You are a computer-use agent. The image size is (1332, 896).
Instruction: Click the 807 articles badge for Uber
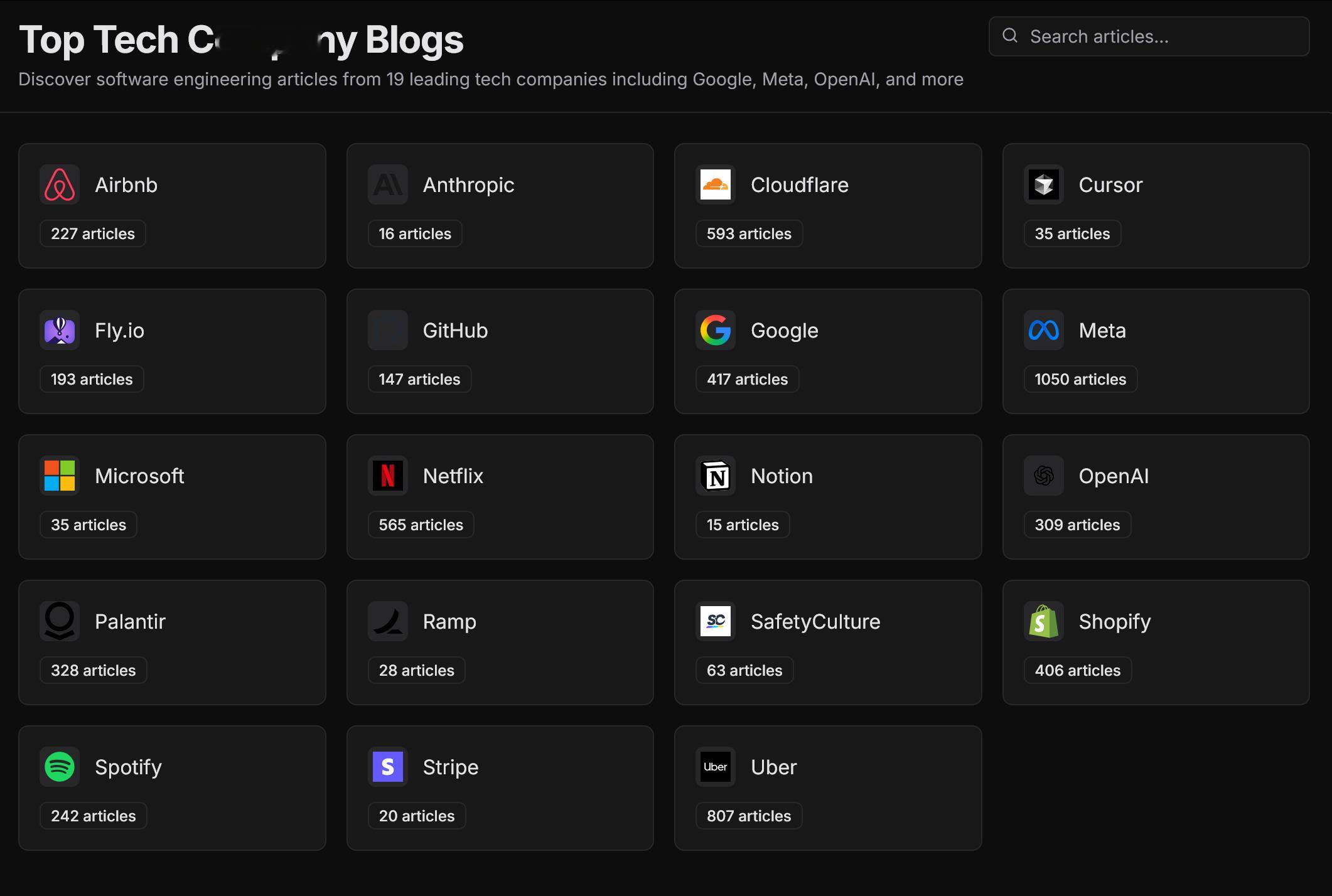click(x=748, y=816)
